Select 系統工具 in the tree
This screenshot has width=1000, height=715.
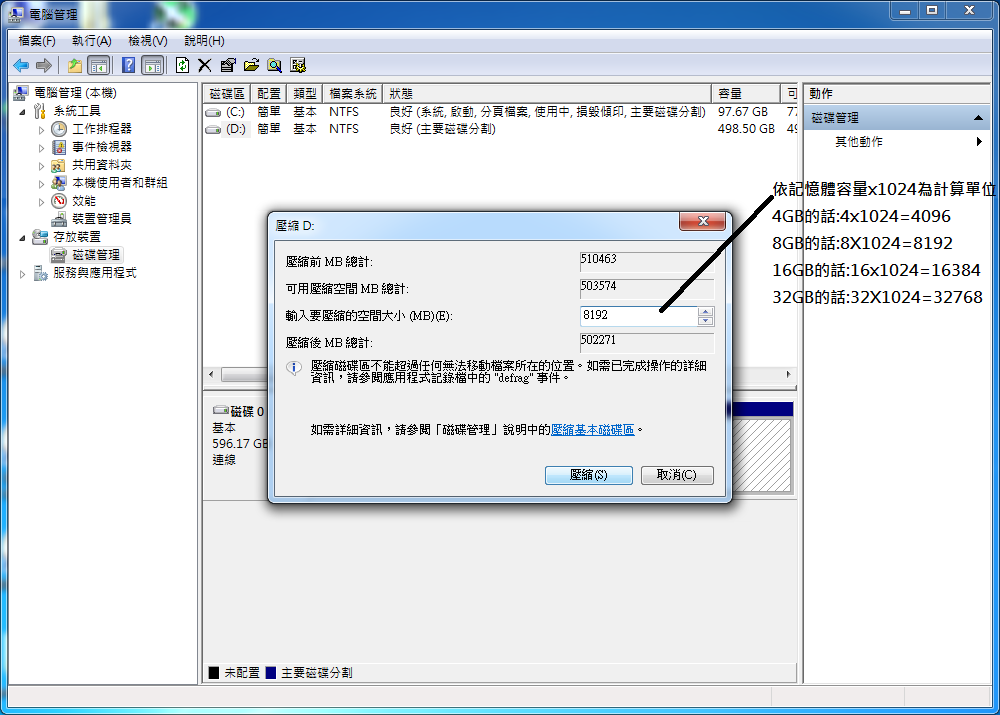[77, 111]
